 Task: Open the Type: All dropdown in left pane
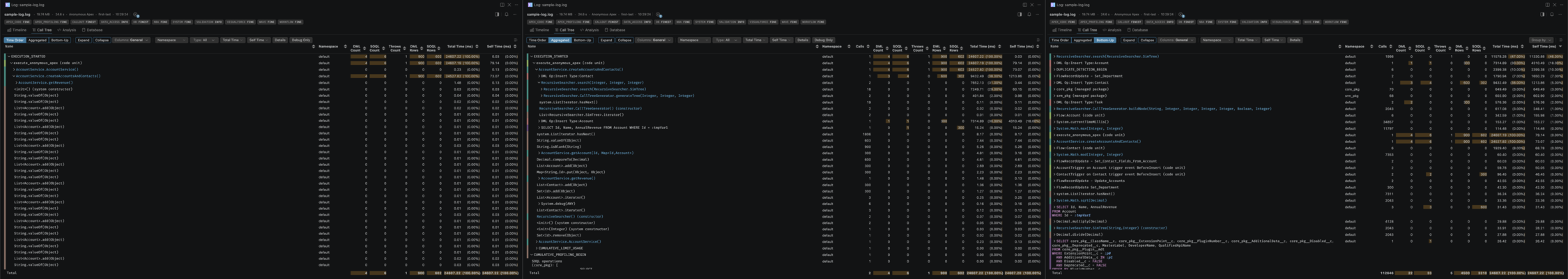(204, 40)
